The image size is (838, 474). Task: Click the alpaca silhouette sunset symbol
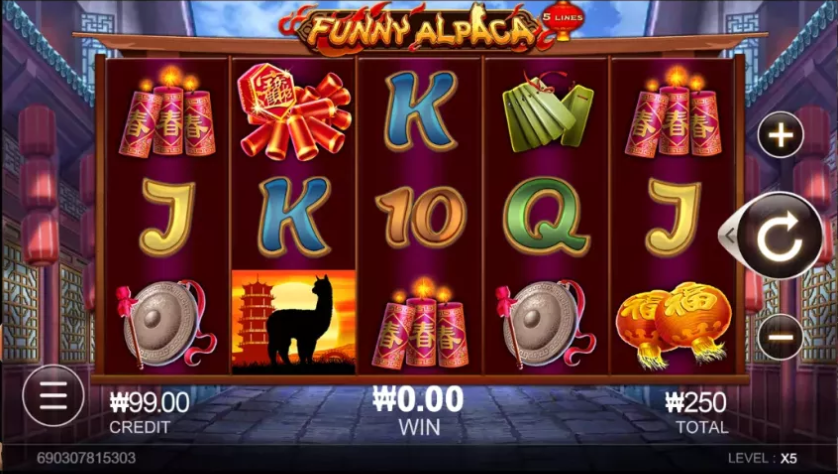(293, 322)
